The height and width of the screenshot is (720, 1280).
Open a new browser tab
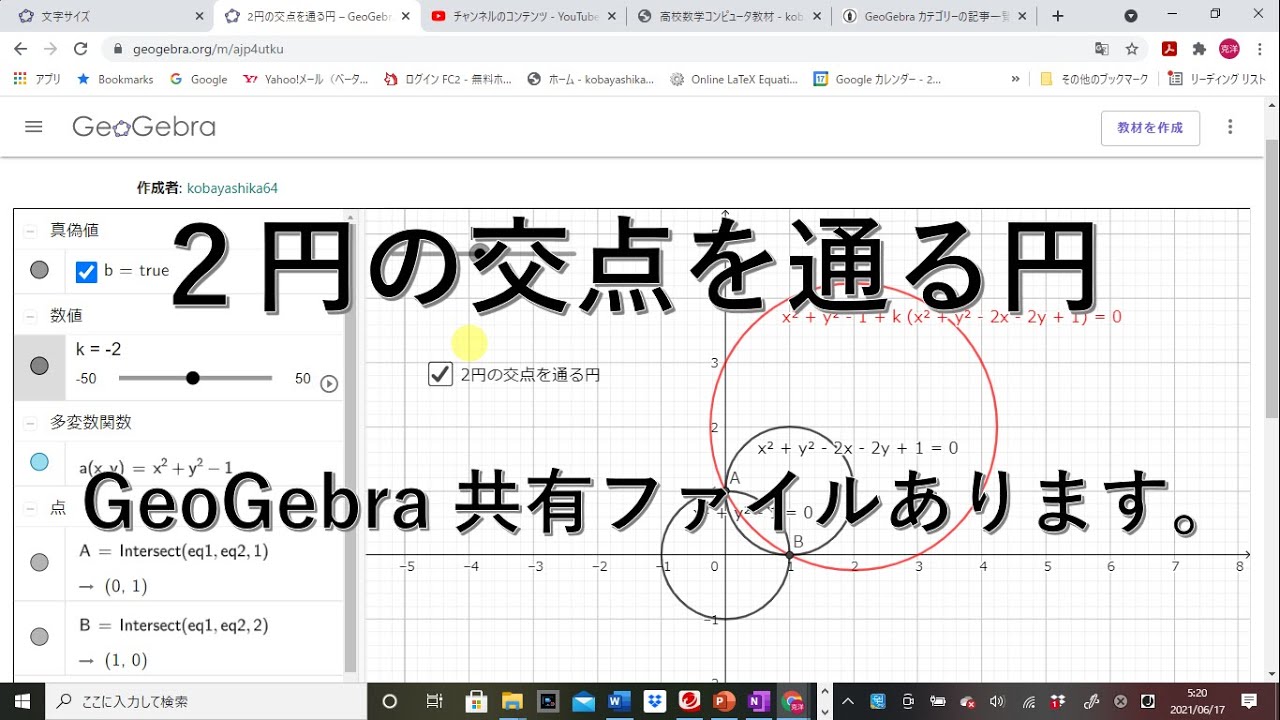[x=1058, y=16]
